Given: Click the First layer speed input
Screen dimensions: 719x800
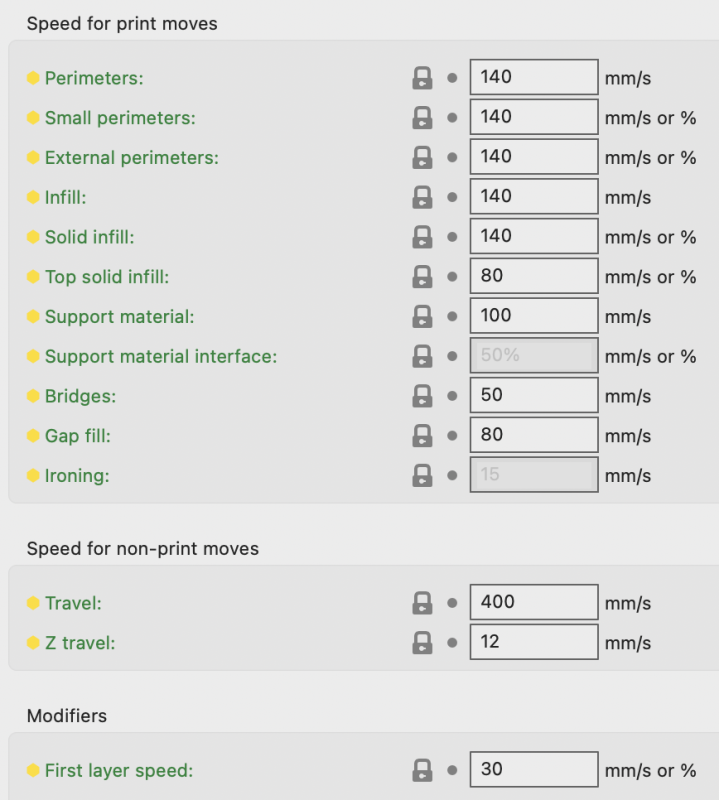Looking at the screenshot, I should [x=534, y=769].
